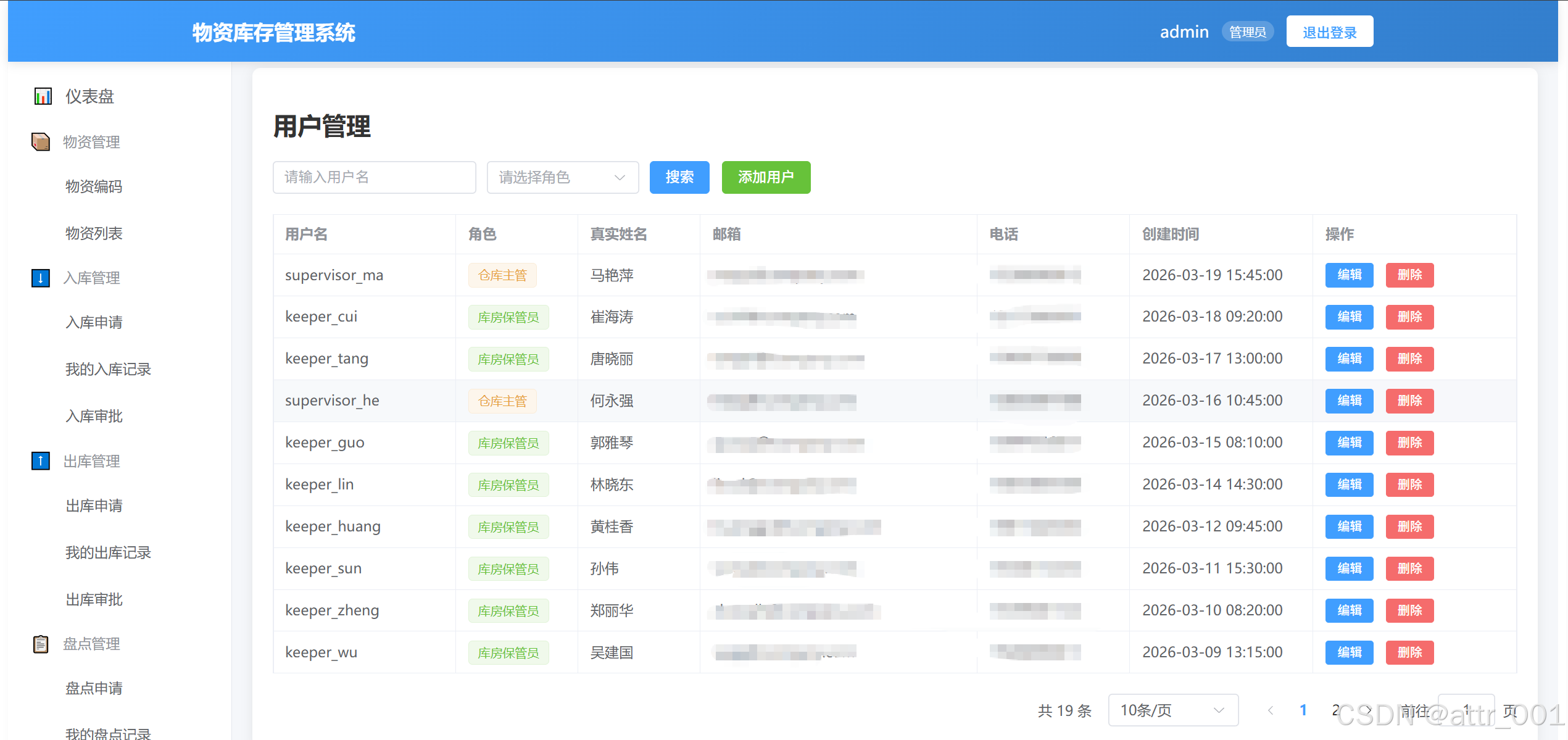This screenshot has width=1568, height=740.
Task: Open the 物资列表 menu item
Action: tap(94, 233)
